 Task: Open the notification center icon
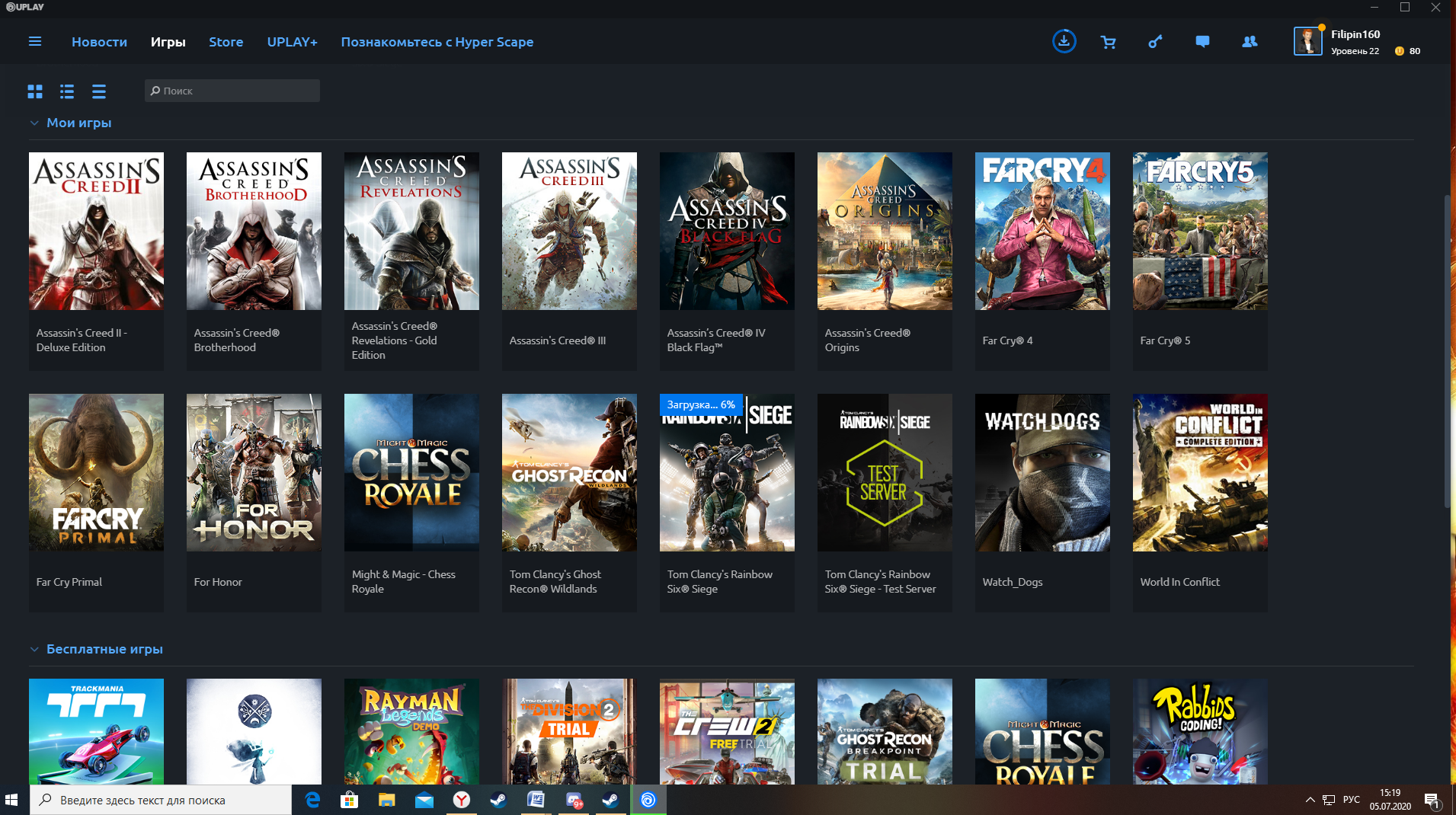coord(1432,800)
